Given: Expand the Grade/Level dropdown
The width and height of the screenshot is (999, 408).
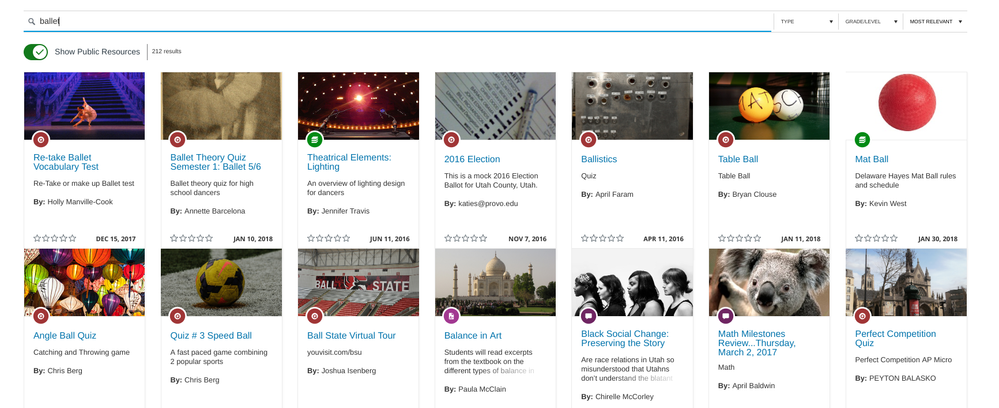Looking at the screenshot, I should point(869,21).
